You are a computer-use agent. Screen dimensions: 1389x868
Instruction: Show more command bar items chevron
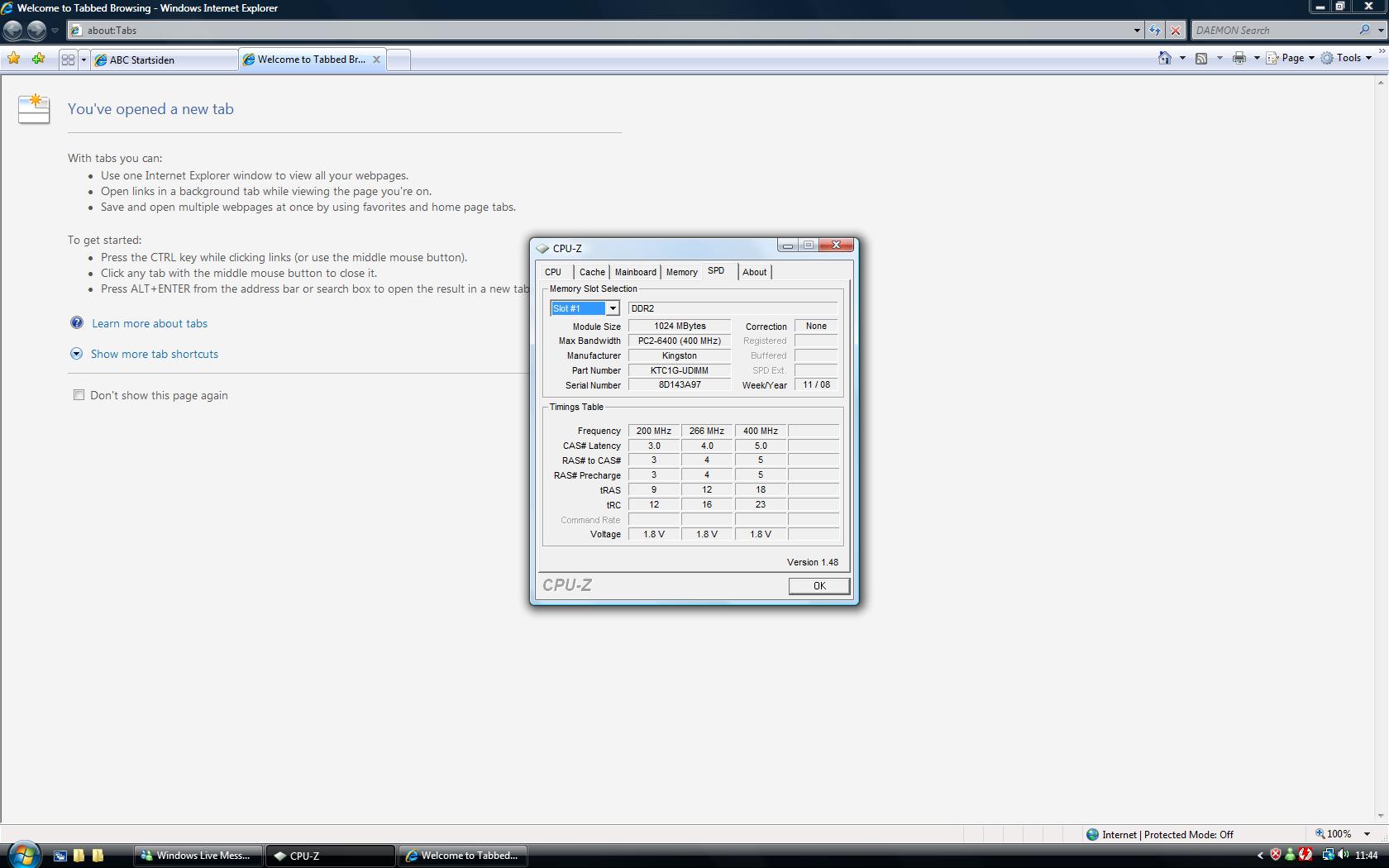click(1382, 51)
